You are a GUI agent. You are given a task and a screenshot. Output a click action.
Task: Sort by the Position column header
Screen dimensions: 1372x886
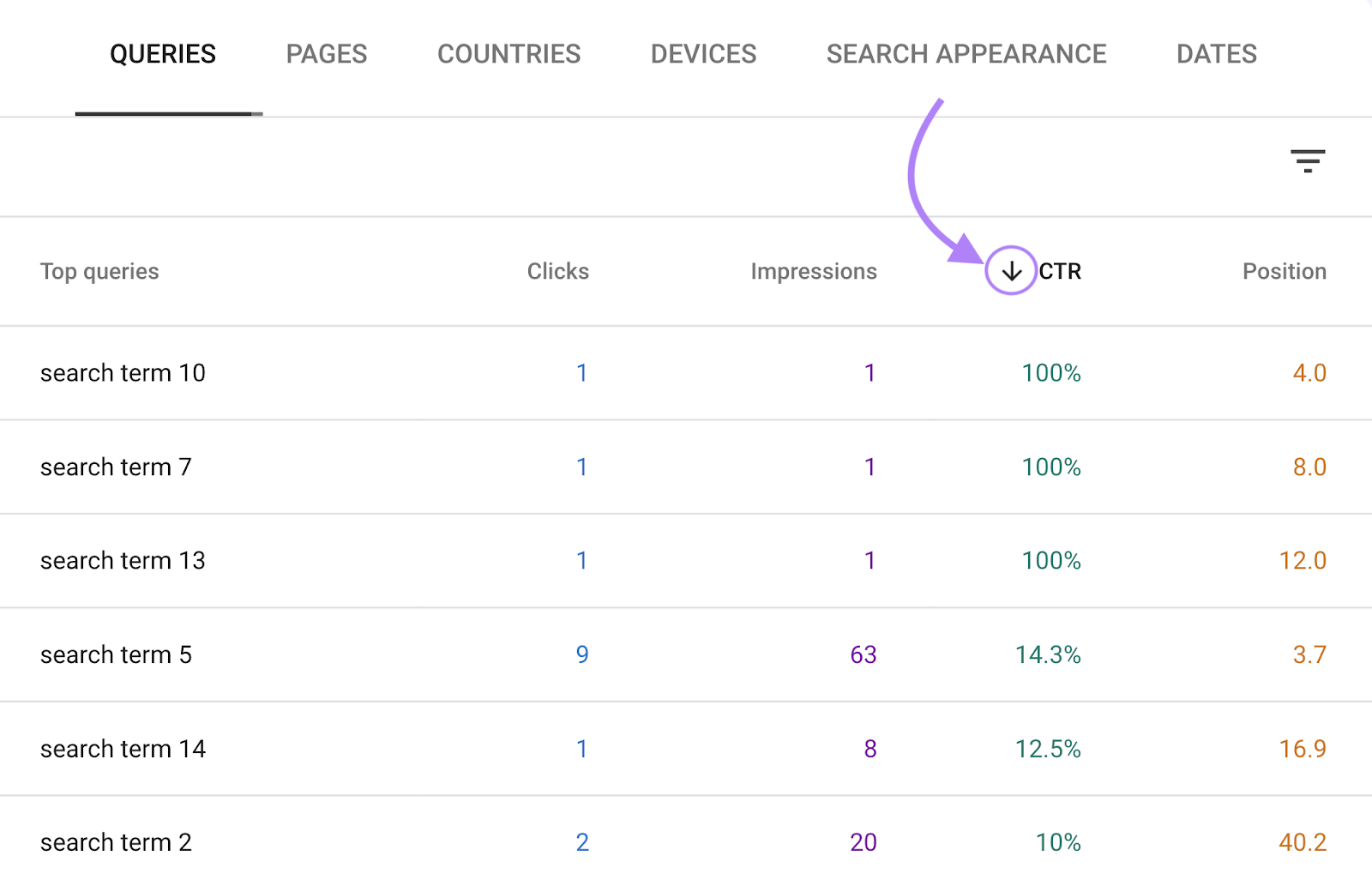(x=1284, y=271)
